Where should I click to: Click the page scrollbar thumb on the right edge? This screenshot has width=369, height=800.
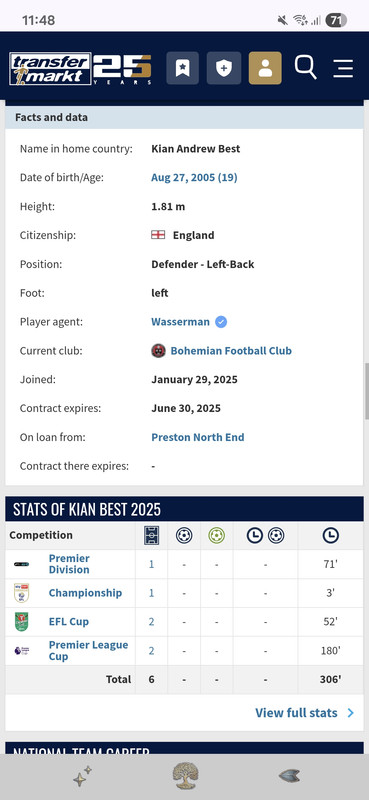coord(366,391)
